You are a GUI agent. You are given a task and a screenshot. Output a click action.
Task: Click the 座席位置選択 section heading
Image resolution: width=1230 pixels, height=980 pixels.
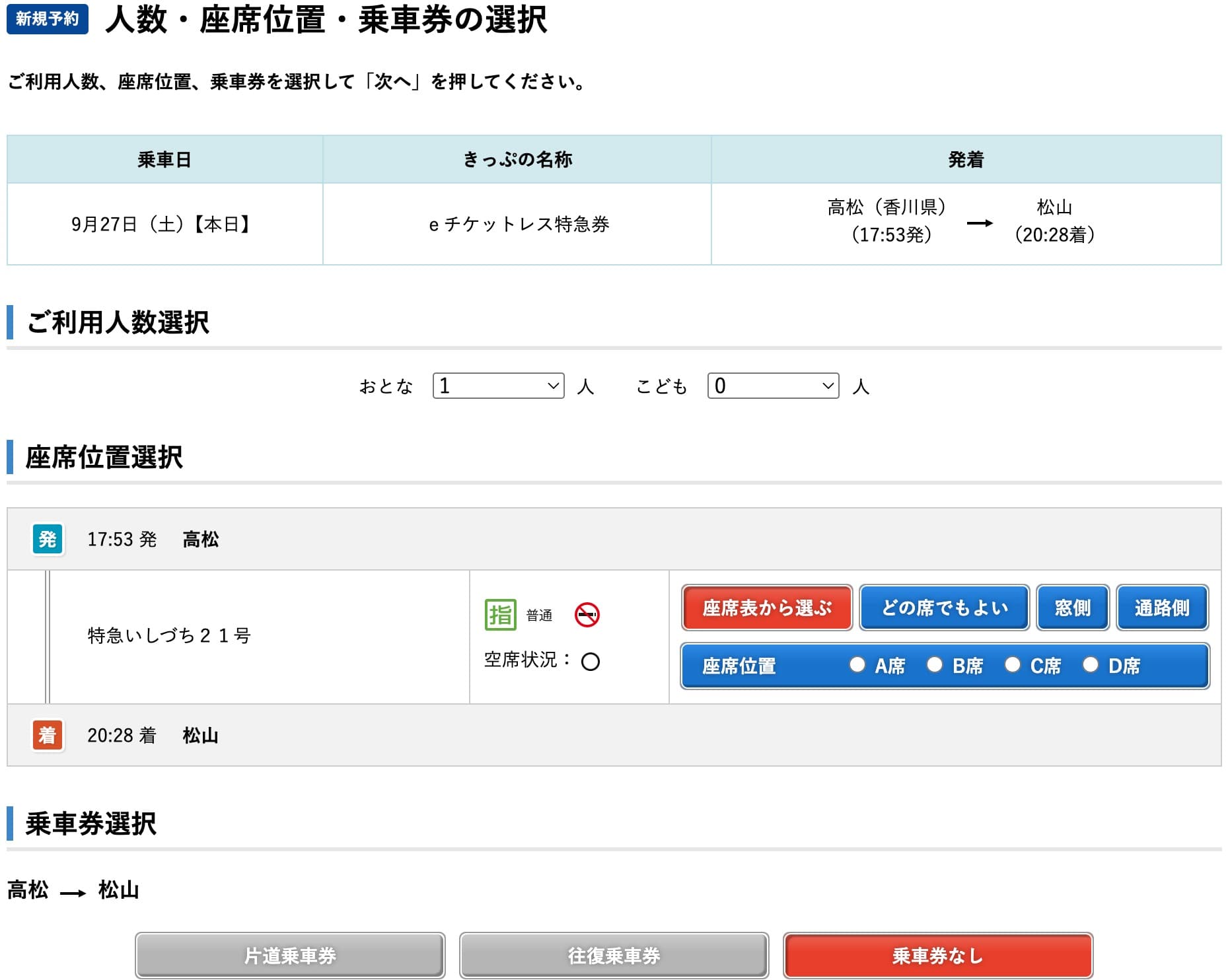point(104,457)
